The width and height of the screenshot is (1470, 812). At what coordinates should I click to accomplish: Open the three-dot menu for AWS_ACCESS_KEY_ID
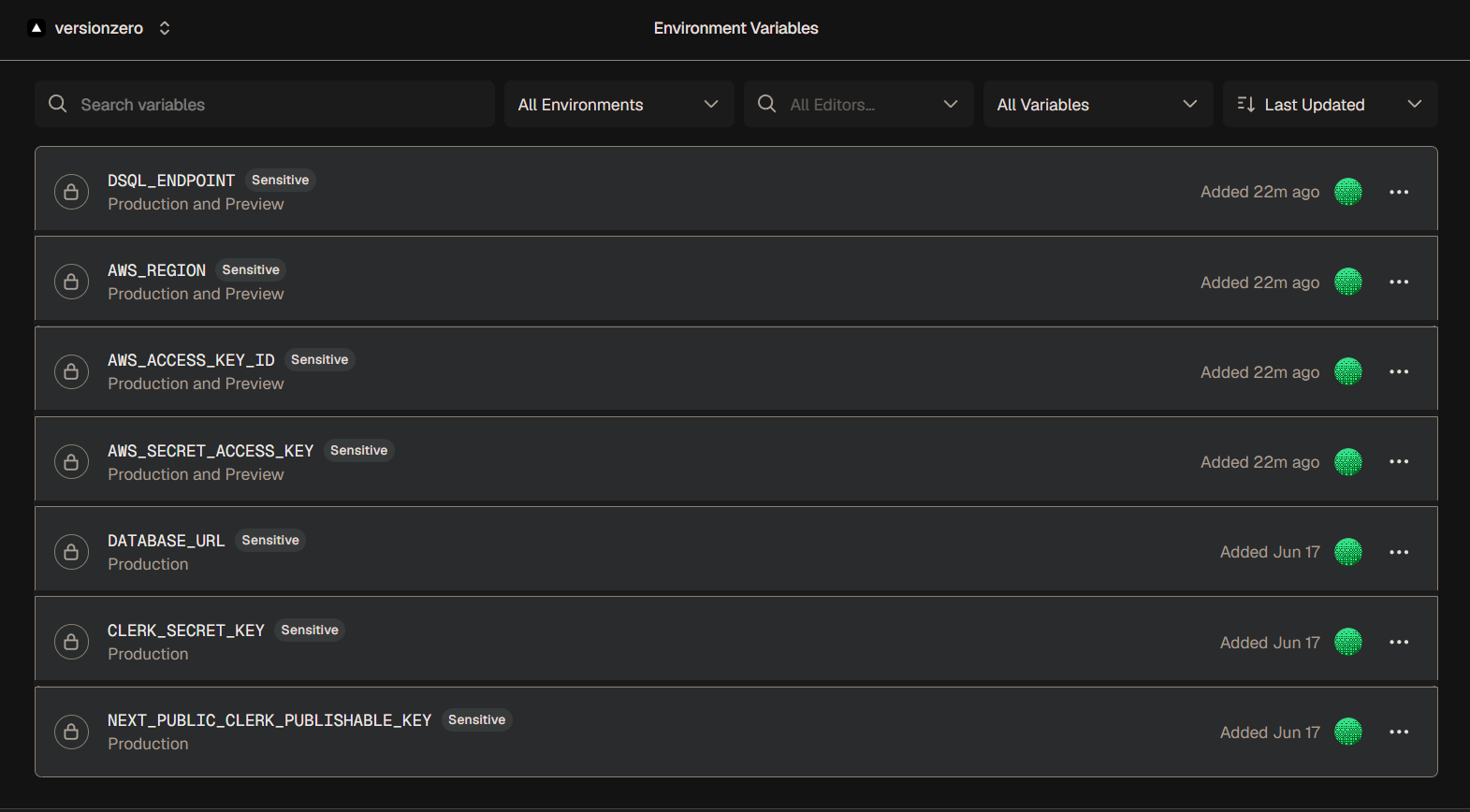1399,371
